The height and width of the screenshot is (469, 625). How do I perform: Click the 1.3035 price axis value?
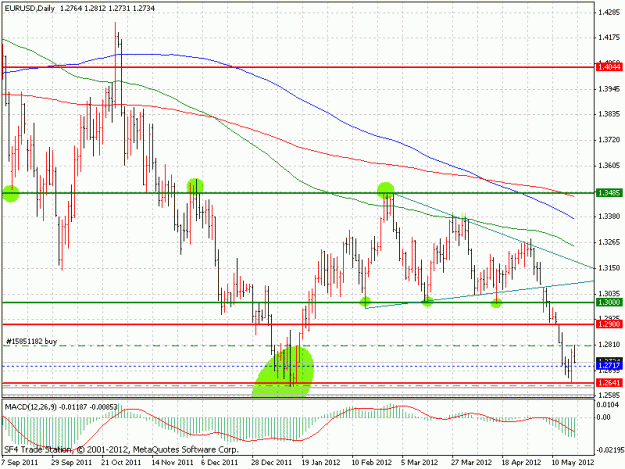(x=609, y=293)
